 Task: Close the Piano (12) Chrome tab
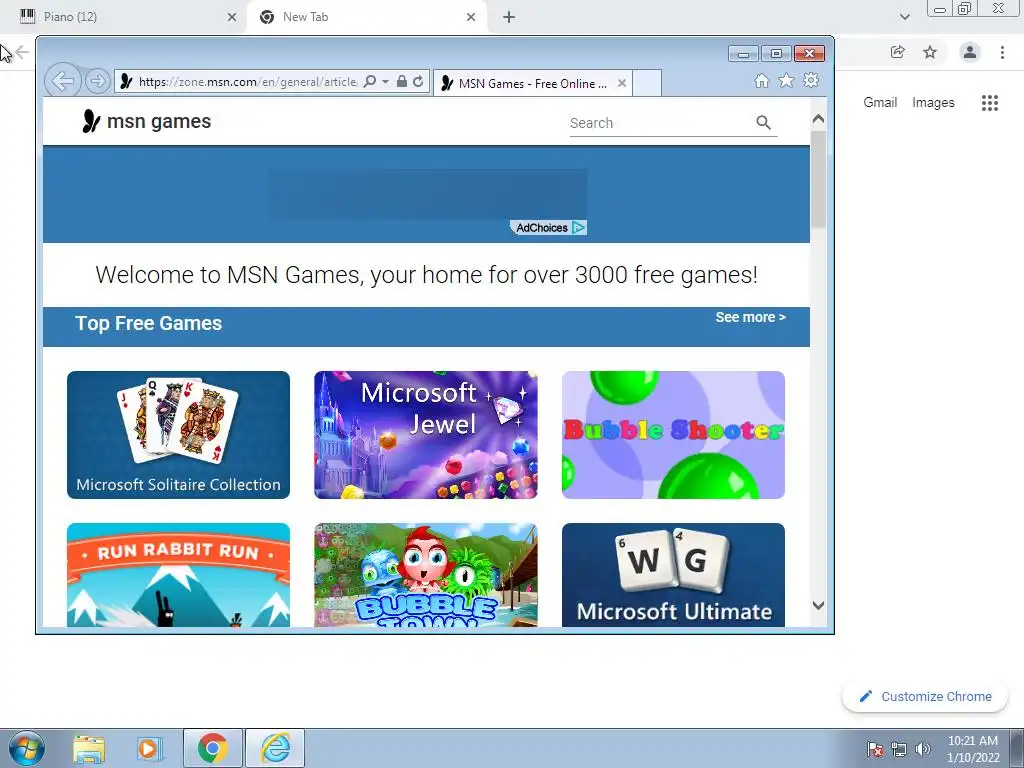(x=232, y=17)
